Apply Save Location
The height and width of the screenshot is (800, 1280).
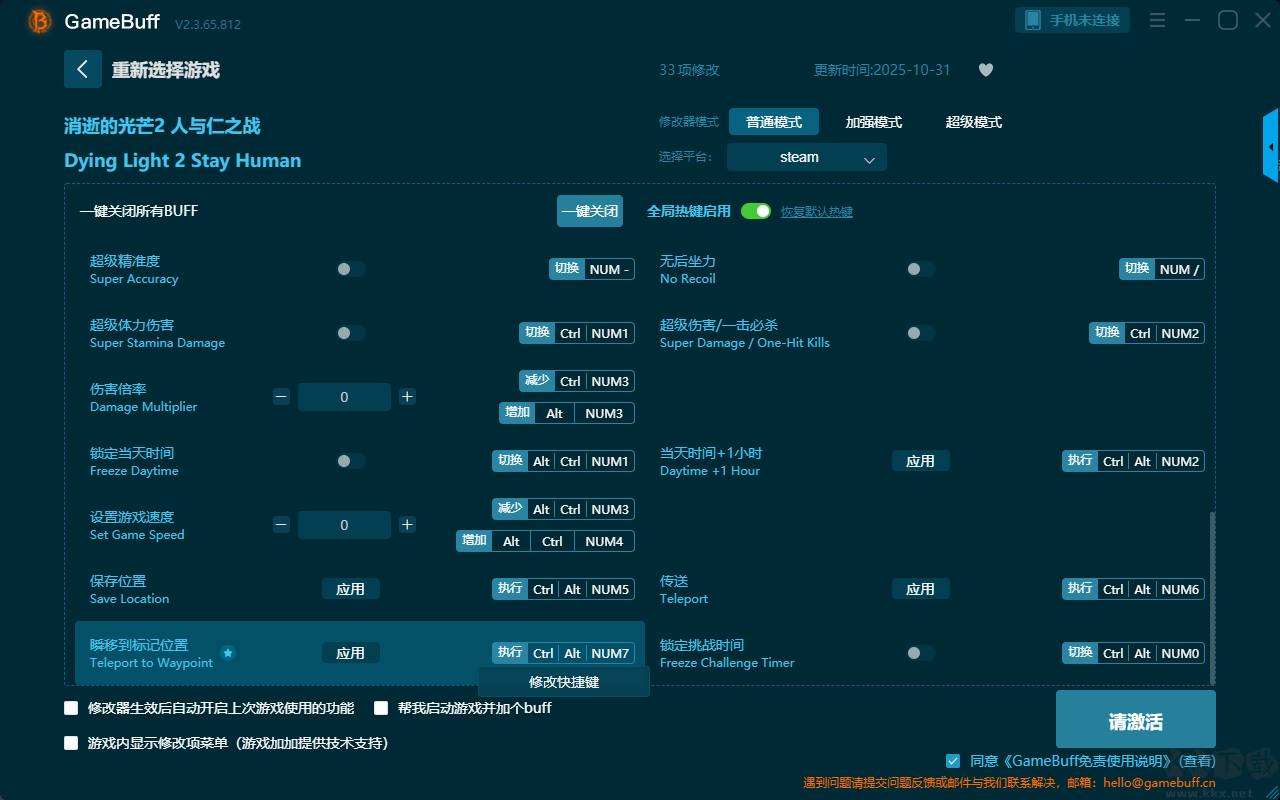click(x=351, y=589)
